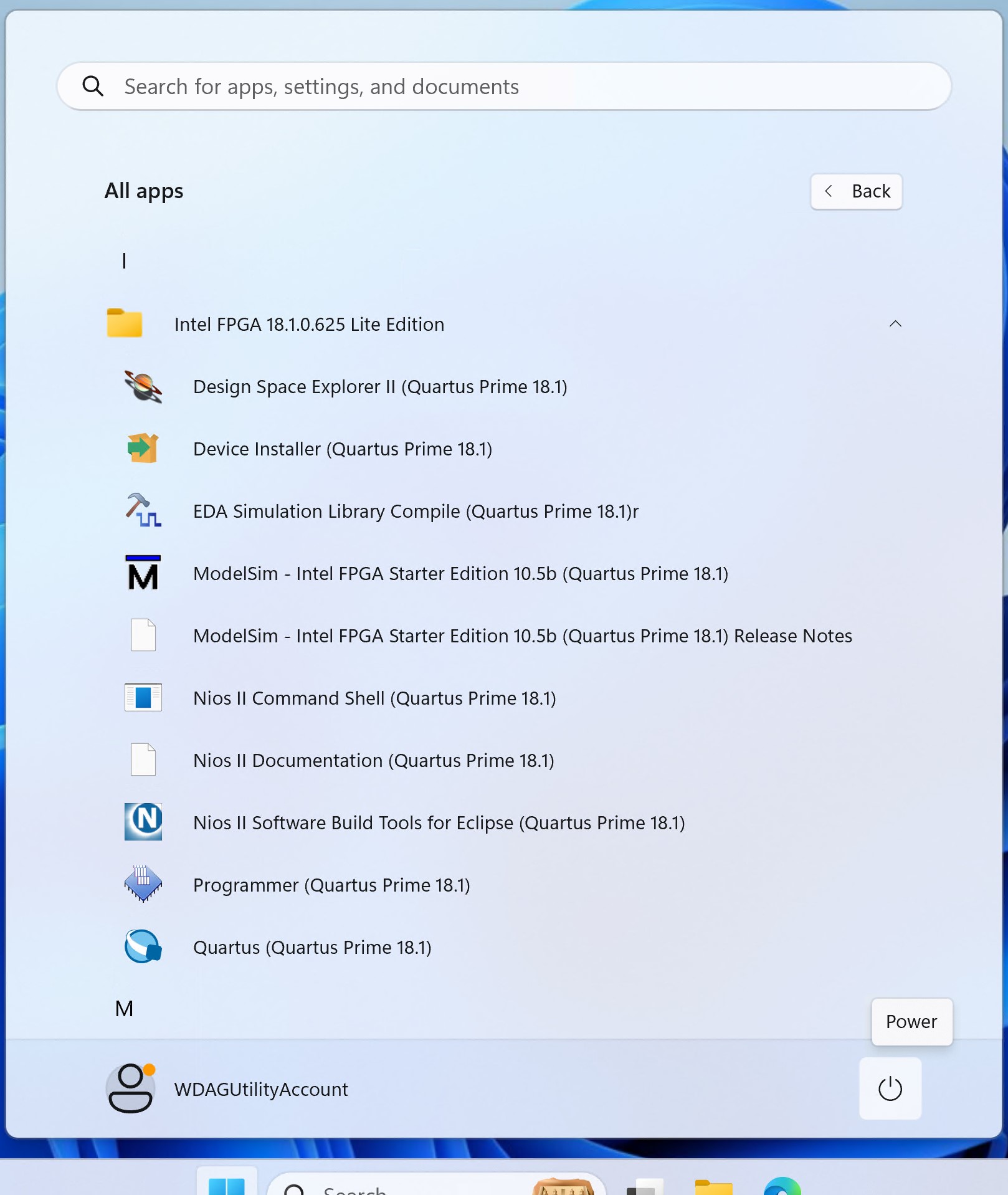Click the Windows Start button on taskbar
The width and height of the screenshot is (1008, 1195).
tap(227, 1183)
